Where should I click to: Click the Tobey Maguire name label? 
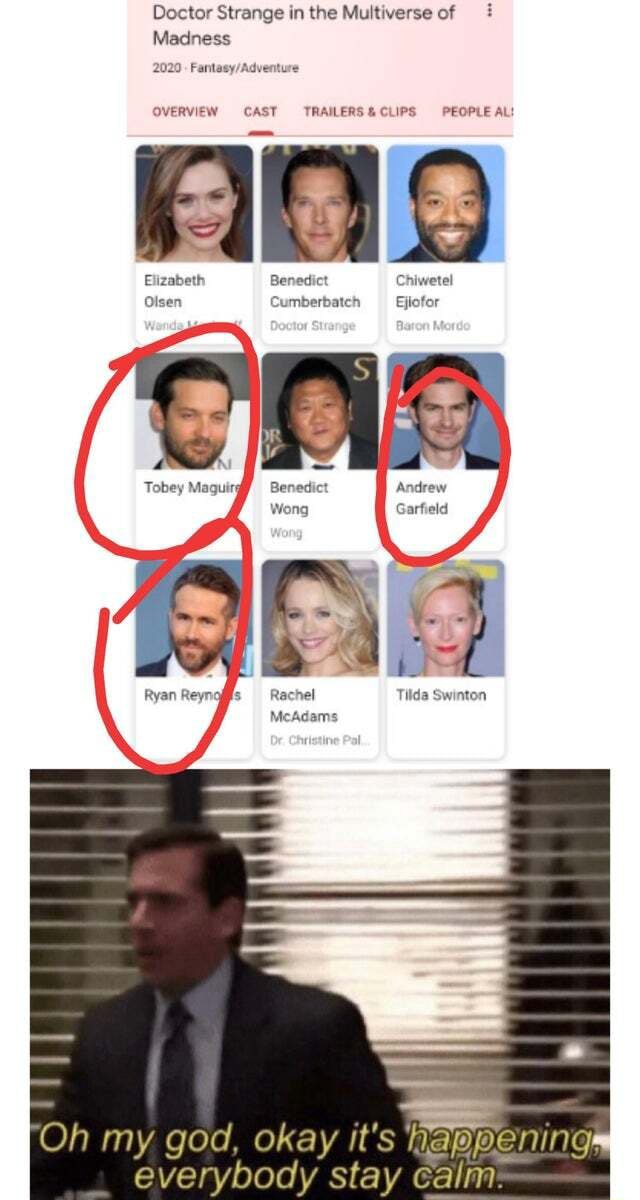(193, 488)
